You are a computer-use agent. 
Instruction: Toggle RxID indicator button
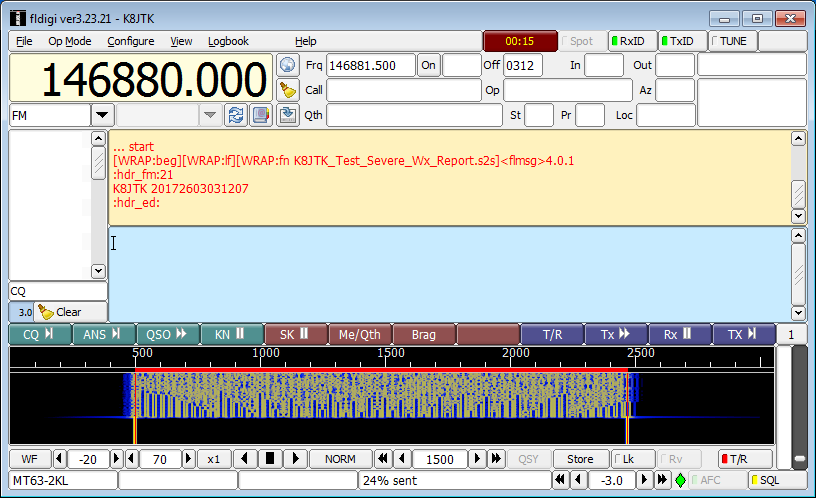[632, 41]
